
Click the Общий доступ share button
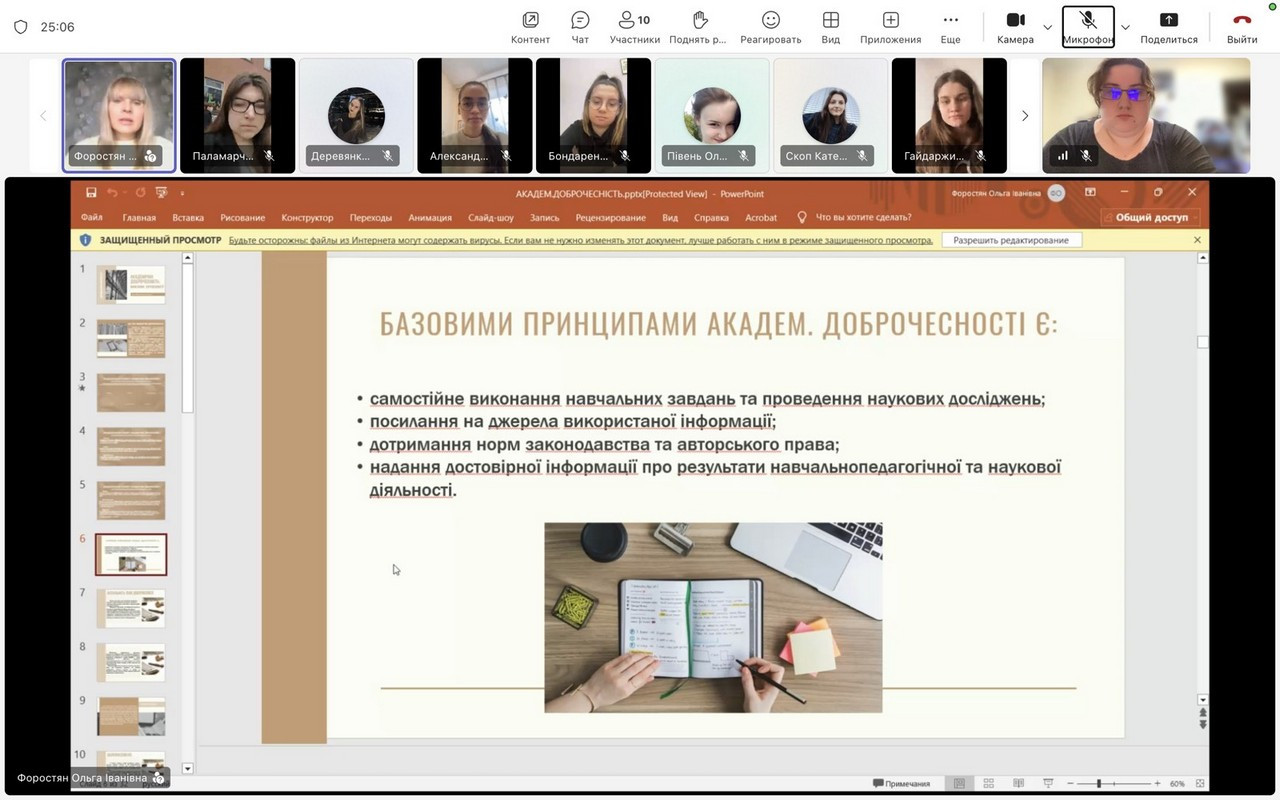[x=1151, y=217]
